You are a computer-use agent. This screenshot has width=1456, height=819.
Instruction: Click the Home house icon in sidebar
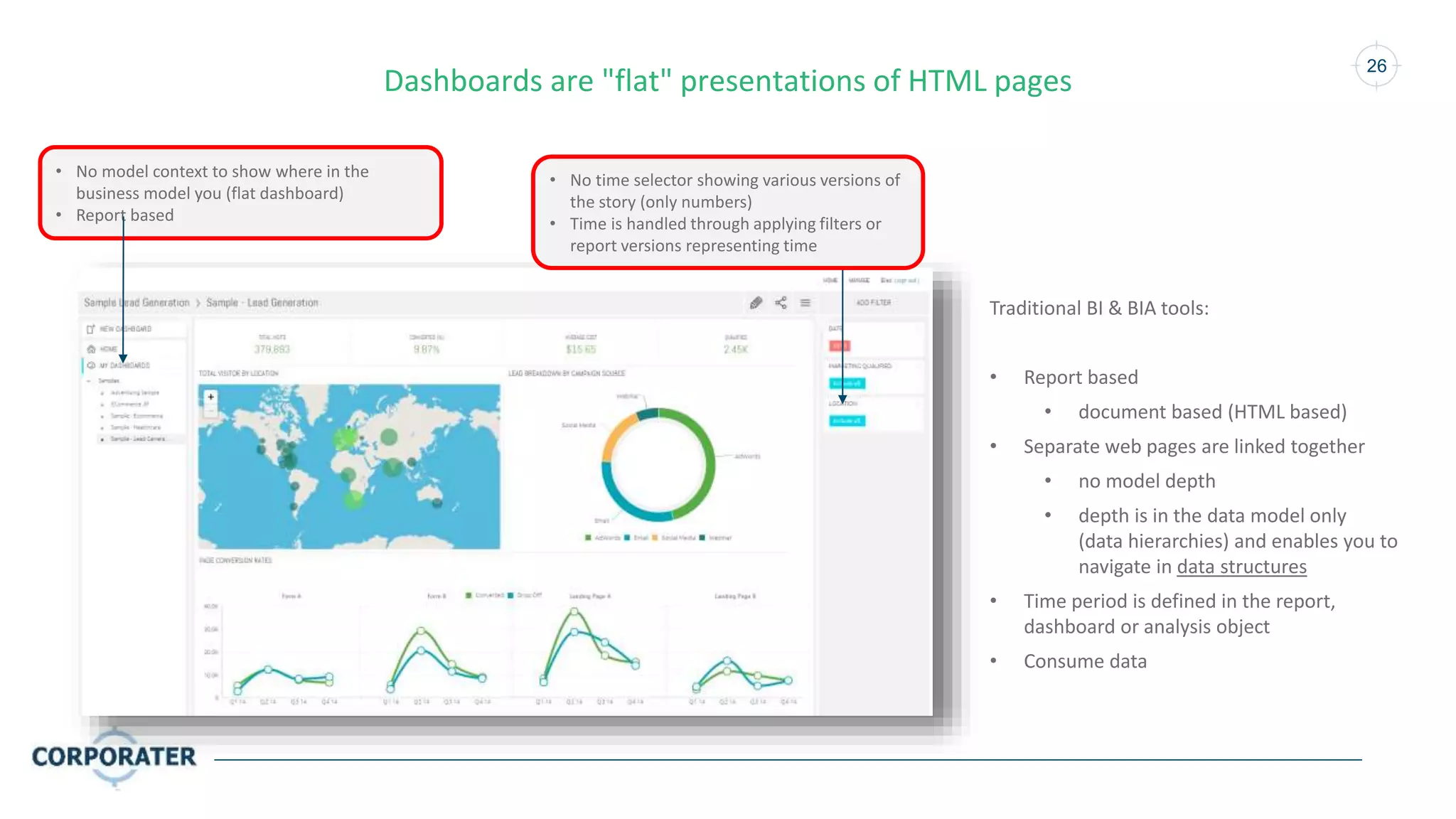click(x=91, y=349)
